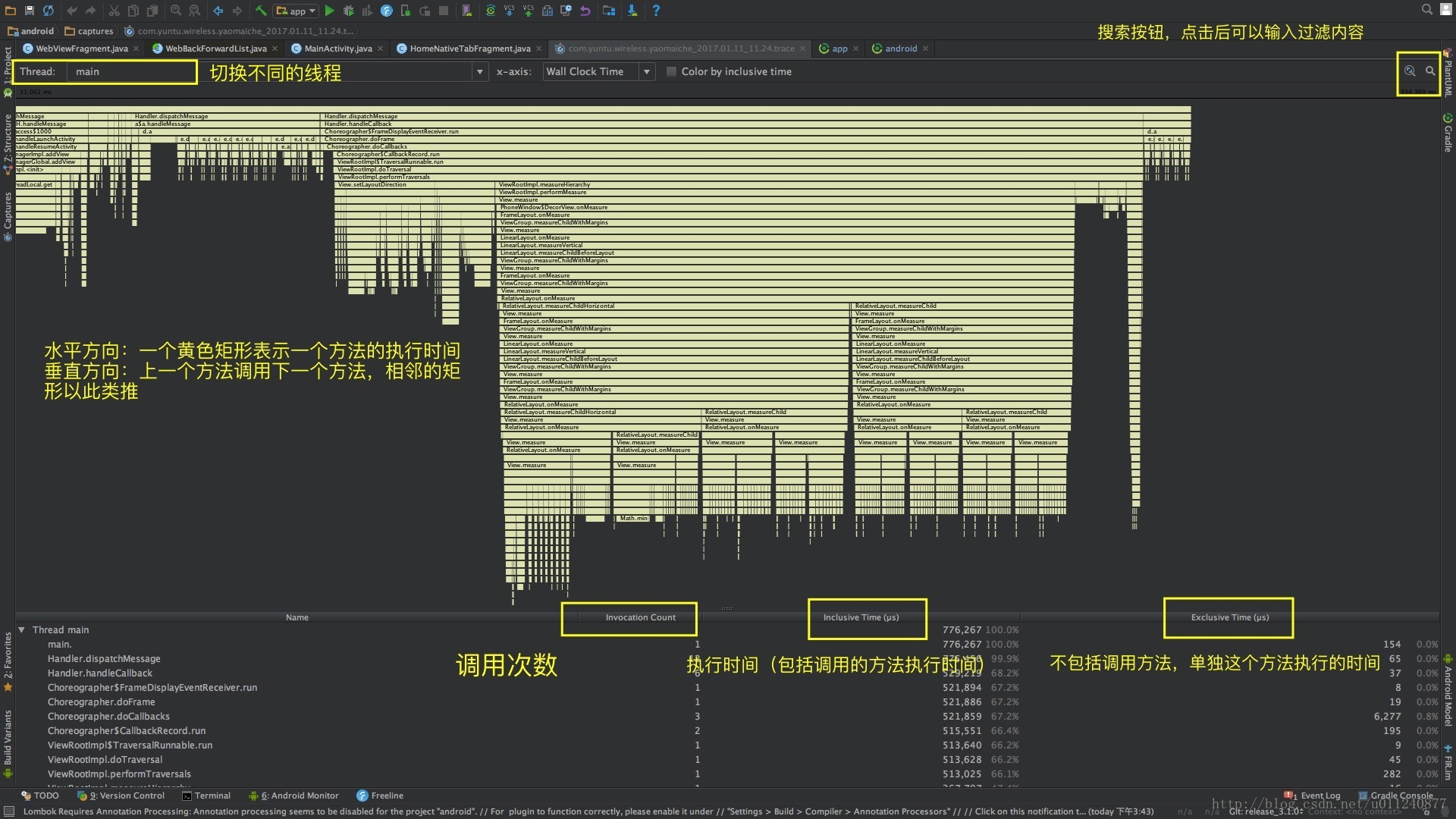Image resolution: width=1456 pixels, height=819 pixels.
Task: Open the Help question mark icon
Action: point(656,11)
